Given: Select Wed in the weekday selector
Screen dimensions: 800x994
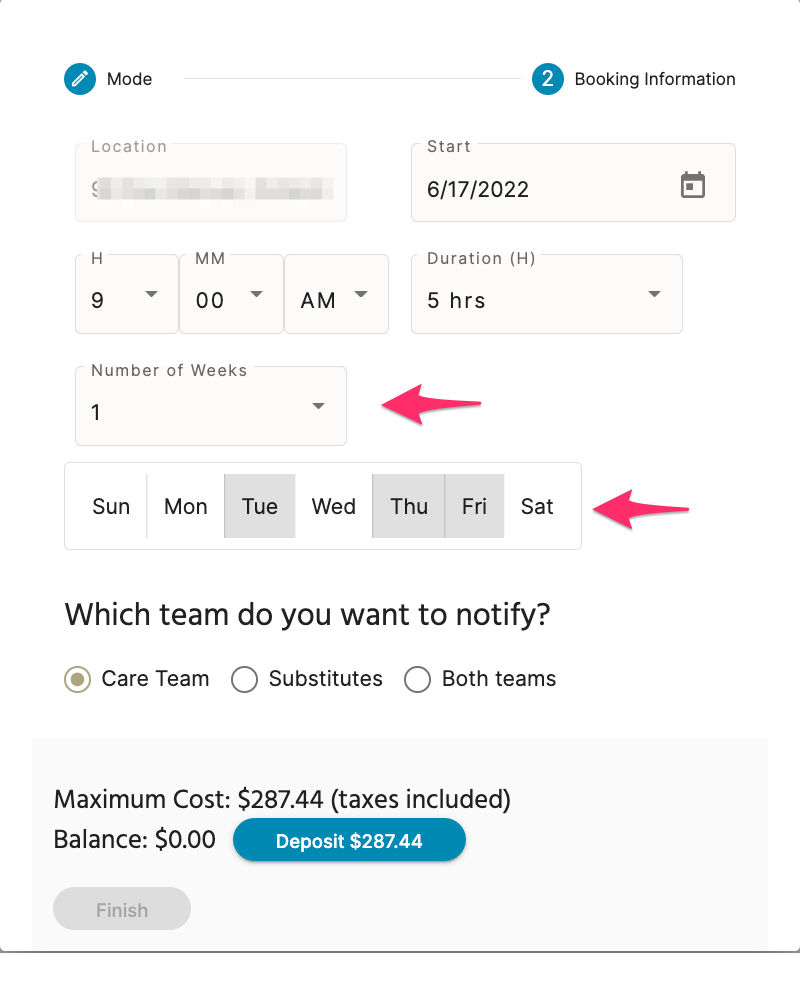Looking at the screenshot, I should pyautogui.click(x=333, y=506).
